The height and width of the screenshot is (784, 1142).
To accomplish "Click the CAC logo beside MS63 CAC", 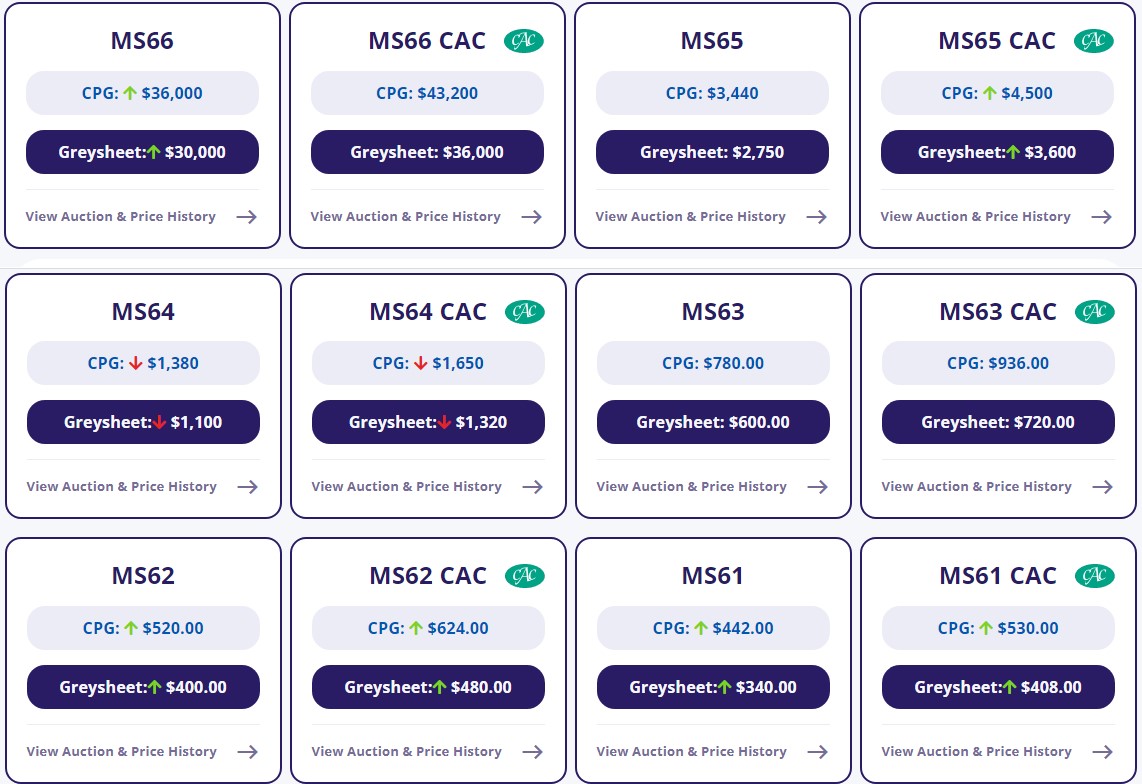I will click(1095, 312).
